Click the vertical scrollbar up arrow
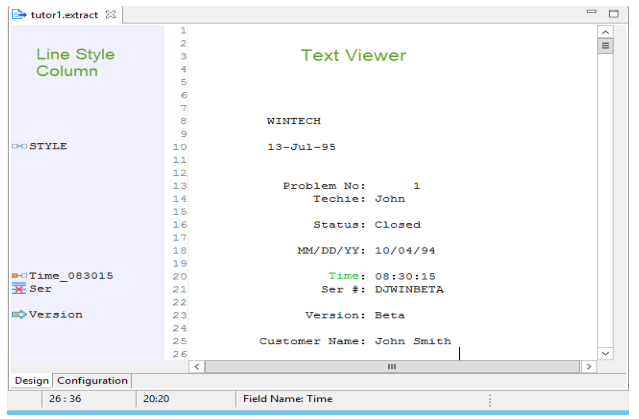639x419 pixels. pyautogui.click(x=605, y=31)
